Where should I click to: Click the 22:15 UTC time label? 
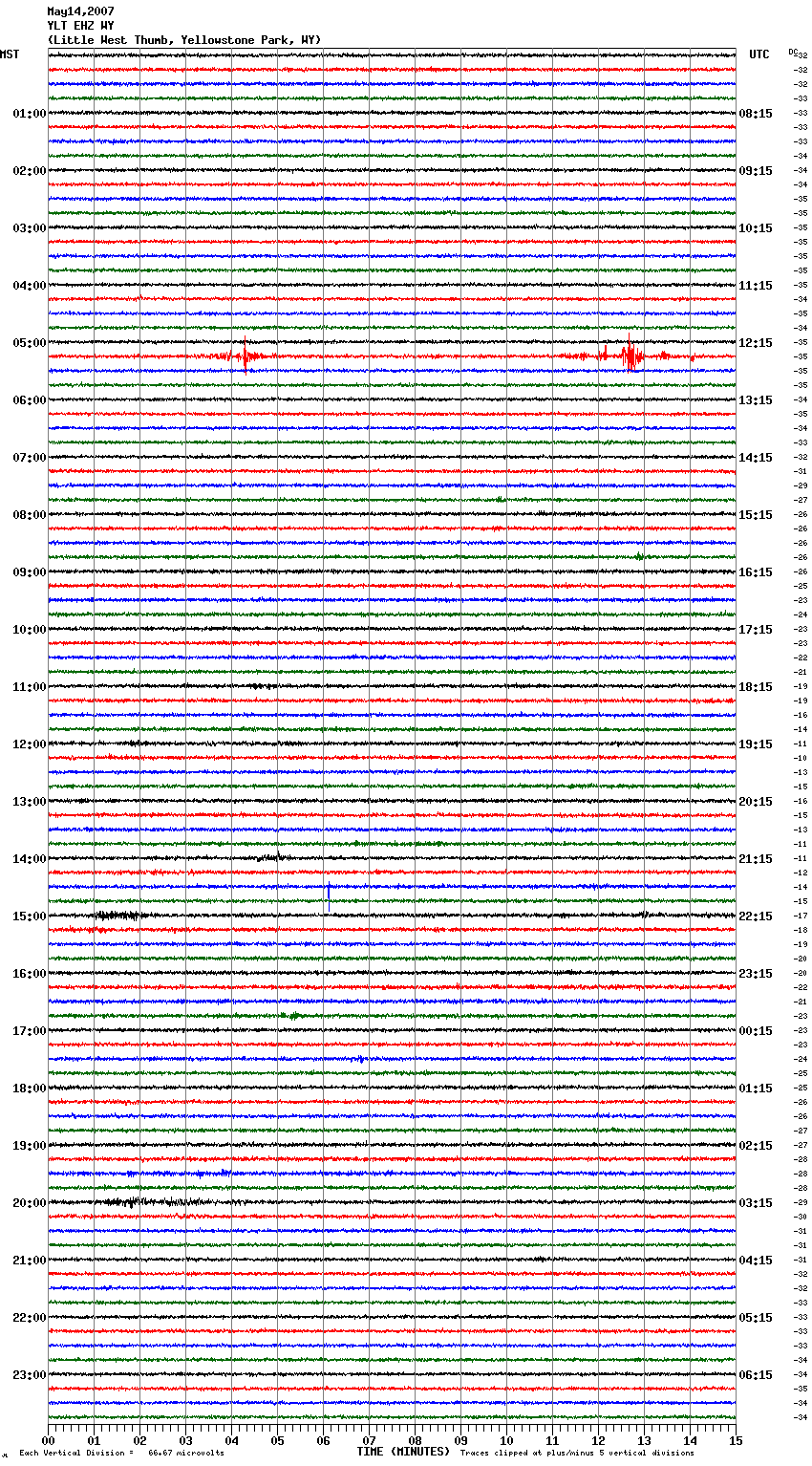[756, 916]
